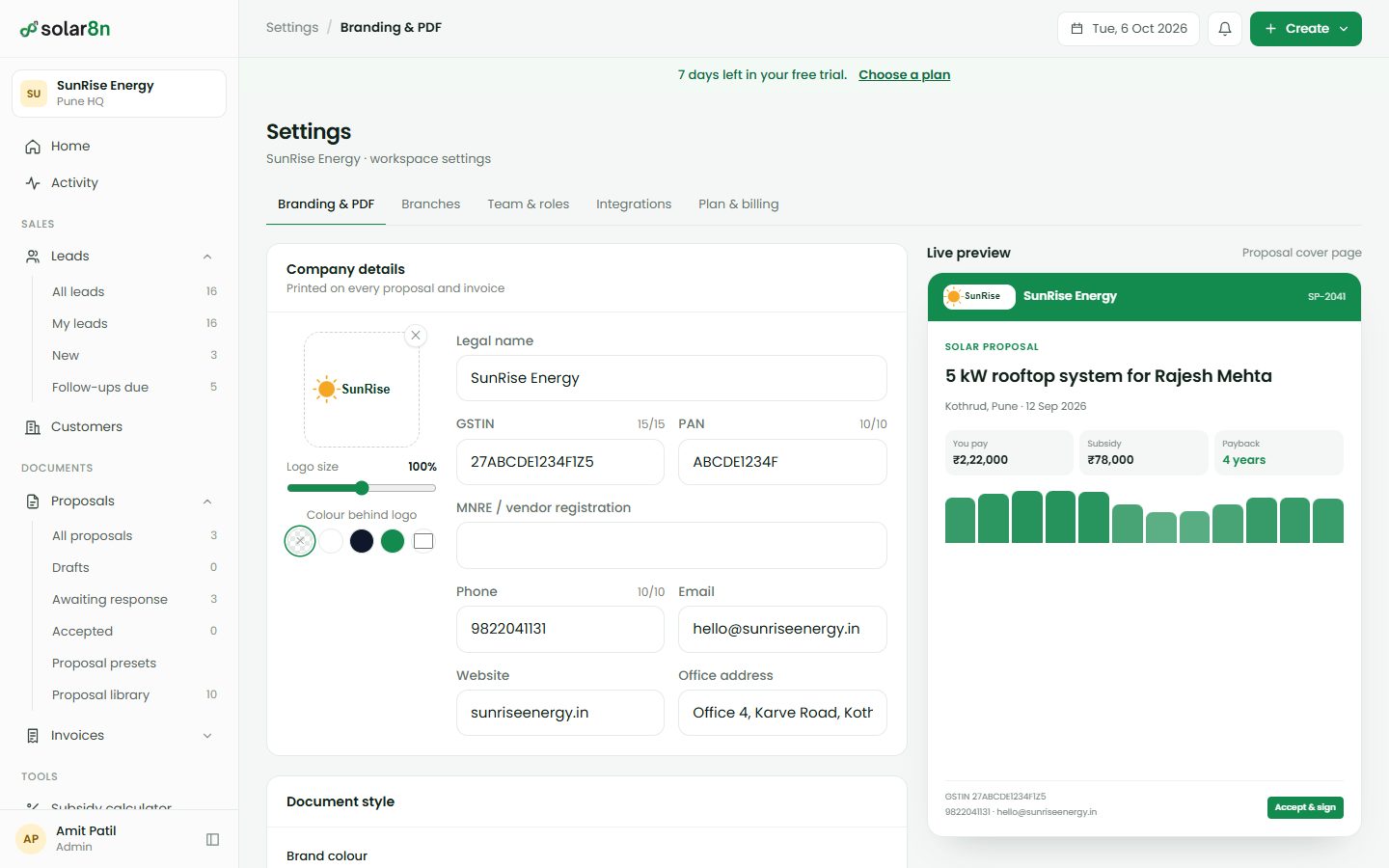Click the PAN input field
Image resolution: width=1389 pixels, height=868 pixels.
(x=782, y=462)
